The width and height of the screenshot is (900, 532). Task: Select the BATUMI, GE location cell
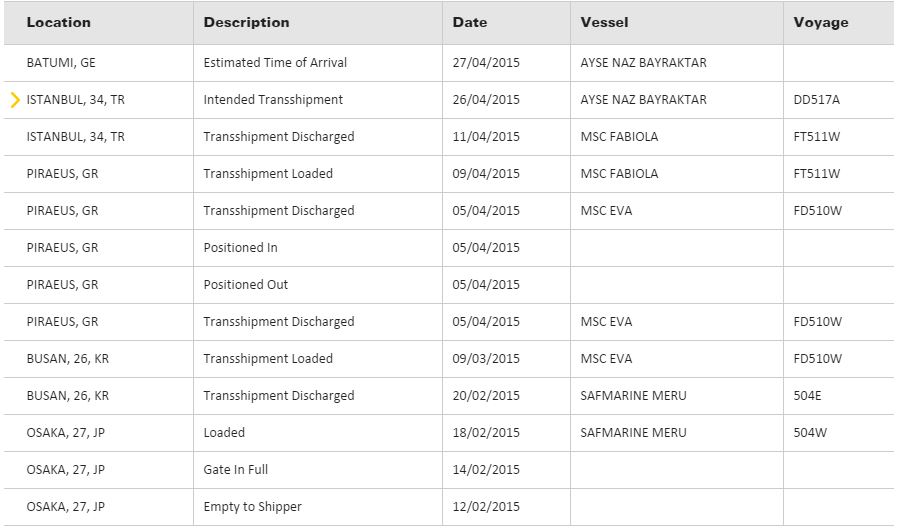[61, 63]
